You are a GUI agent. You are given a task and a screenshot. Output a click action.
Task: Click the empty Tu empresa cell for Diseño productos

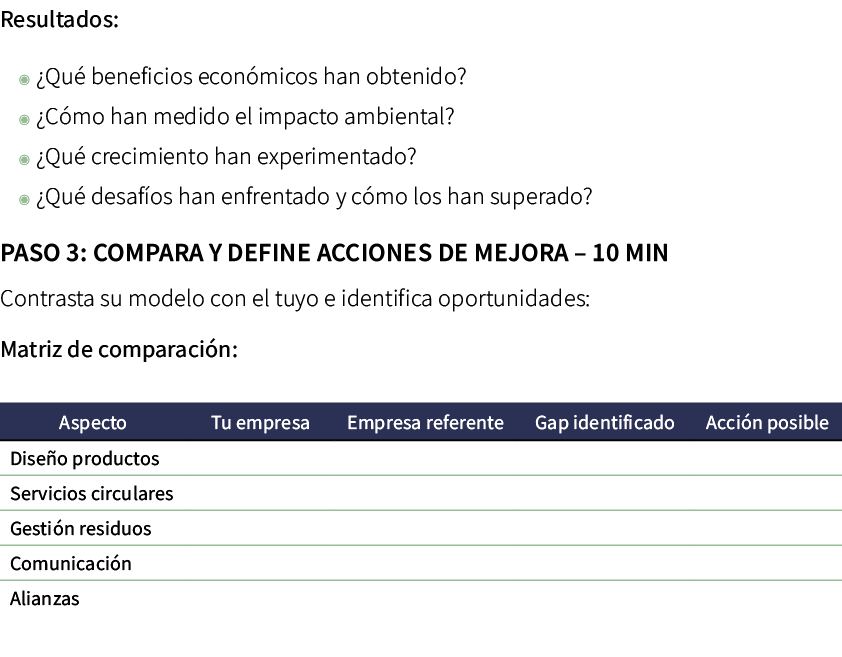[x=260, y=459]
